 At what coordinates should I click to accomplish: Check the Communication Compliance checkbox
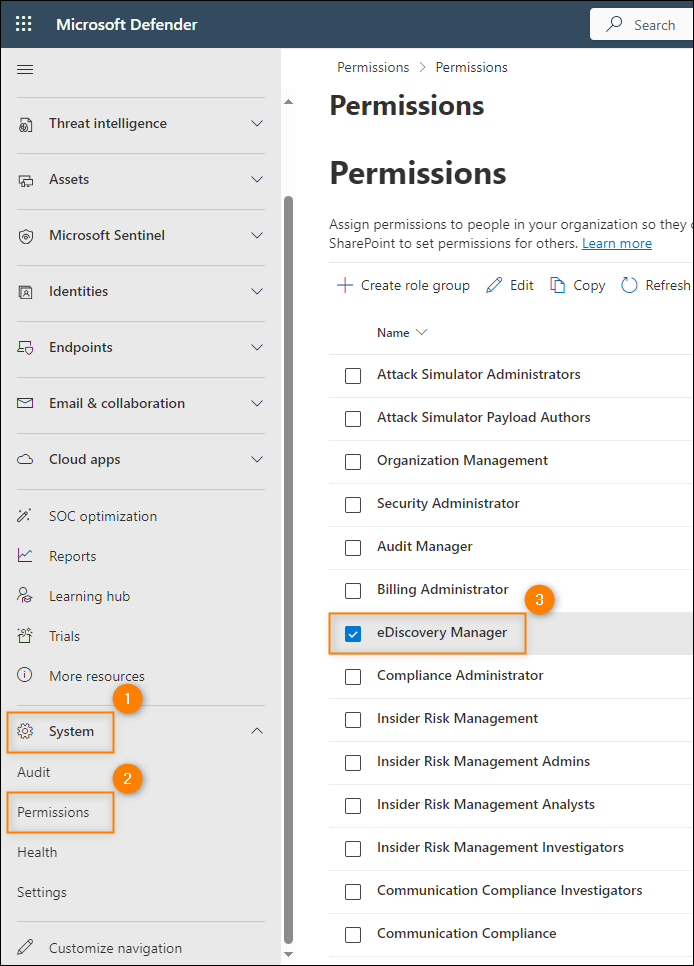(353, 935)
